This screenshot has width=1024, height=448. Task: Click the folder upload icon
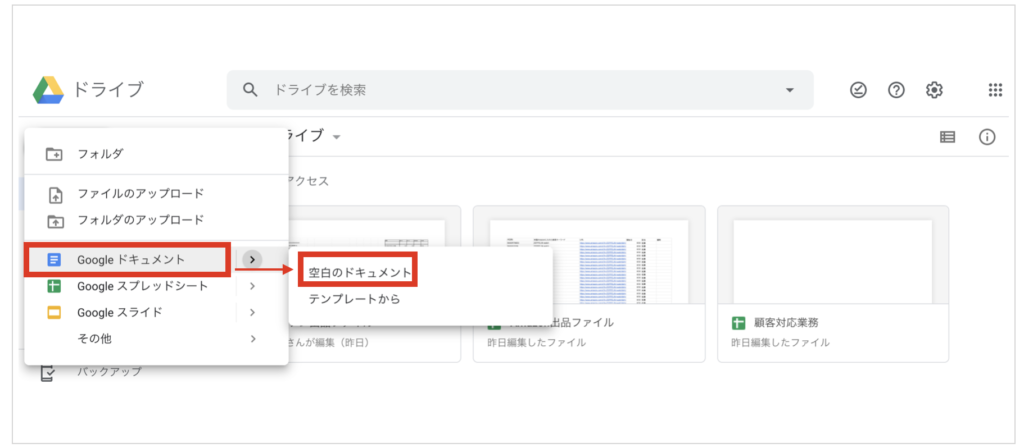56,221
